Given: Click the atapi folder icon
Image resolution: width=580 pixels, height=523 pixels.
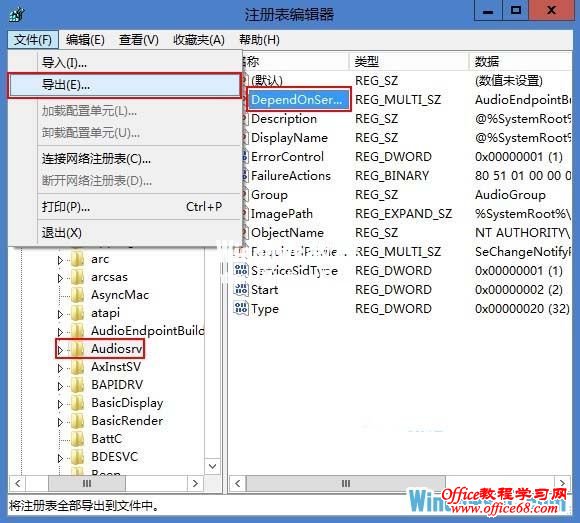Looking at the screenshot, I should (77, 313).
